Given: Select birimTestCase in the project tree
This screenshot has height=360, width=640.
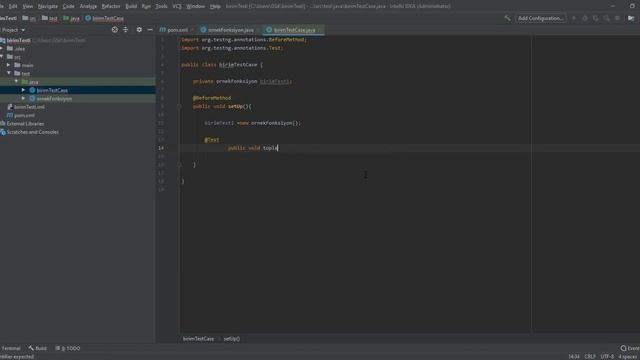Looking at the screenshot, I should pyautogui.click(x=52, y=90).
